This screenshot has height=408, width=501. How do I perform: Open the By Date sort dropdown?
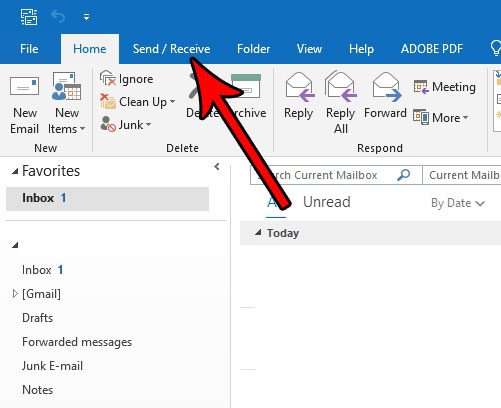[x=458, y=203]
